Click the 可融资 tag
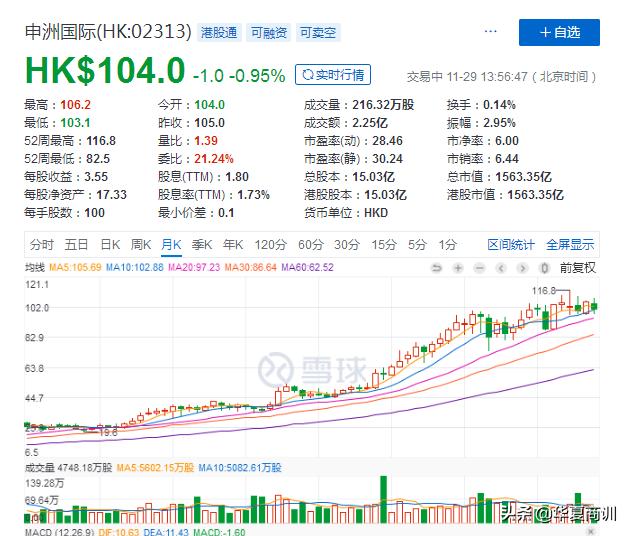The width and height of the screenshot is (631, 536). click(269, 33)
